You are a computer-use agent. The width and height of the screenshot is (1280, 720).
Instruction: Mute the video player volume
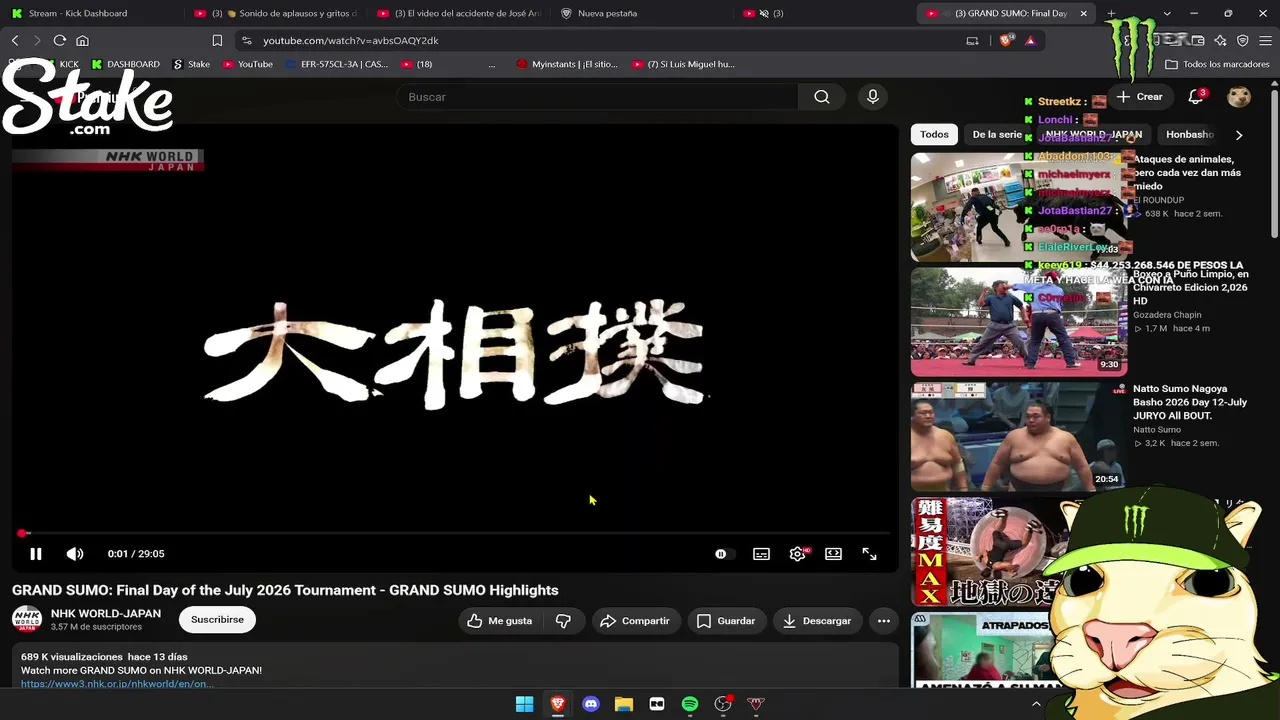(75, 554)
